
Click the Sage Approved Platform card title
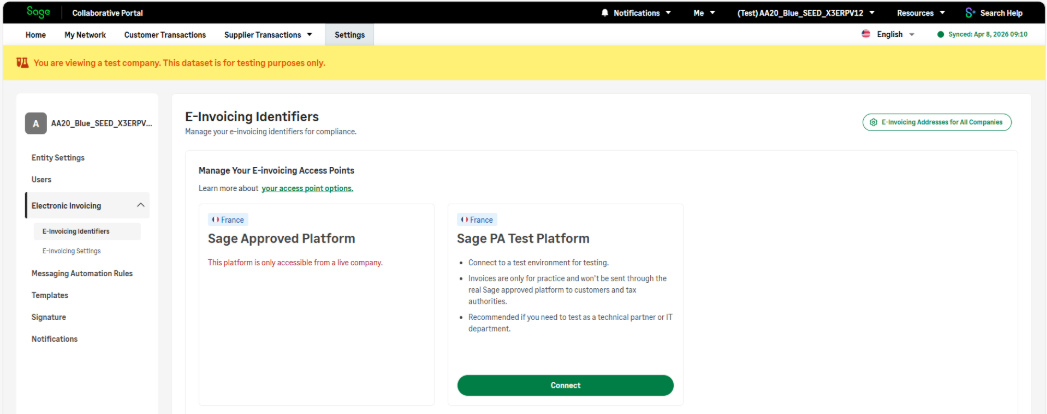pos(282,239)
